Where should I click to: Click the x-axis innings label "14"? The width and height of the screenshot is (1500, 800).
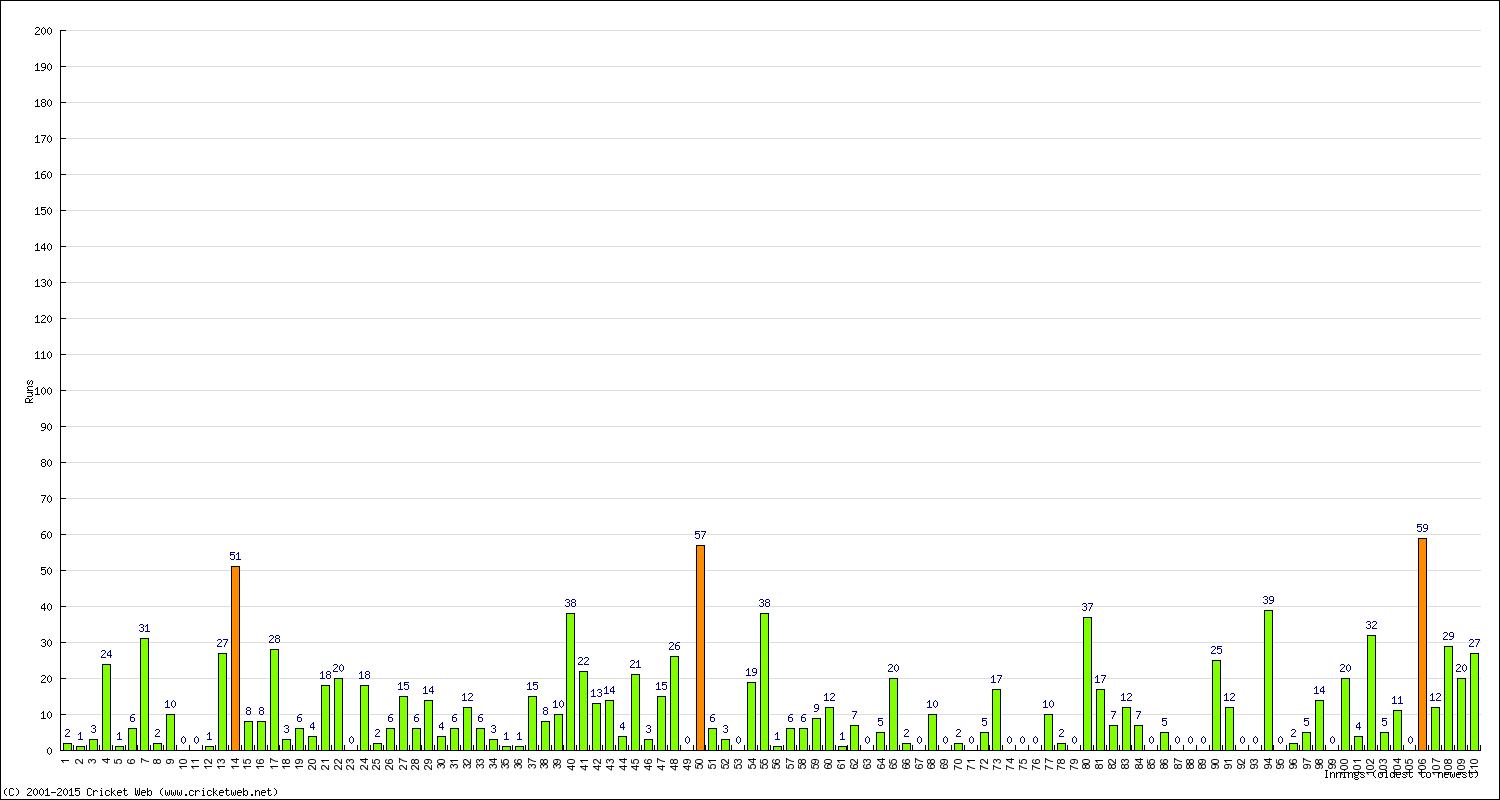point(235,762)
